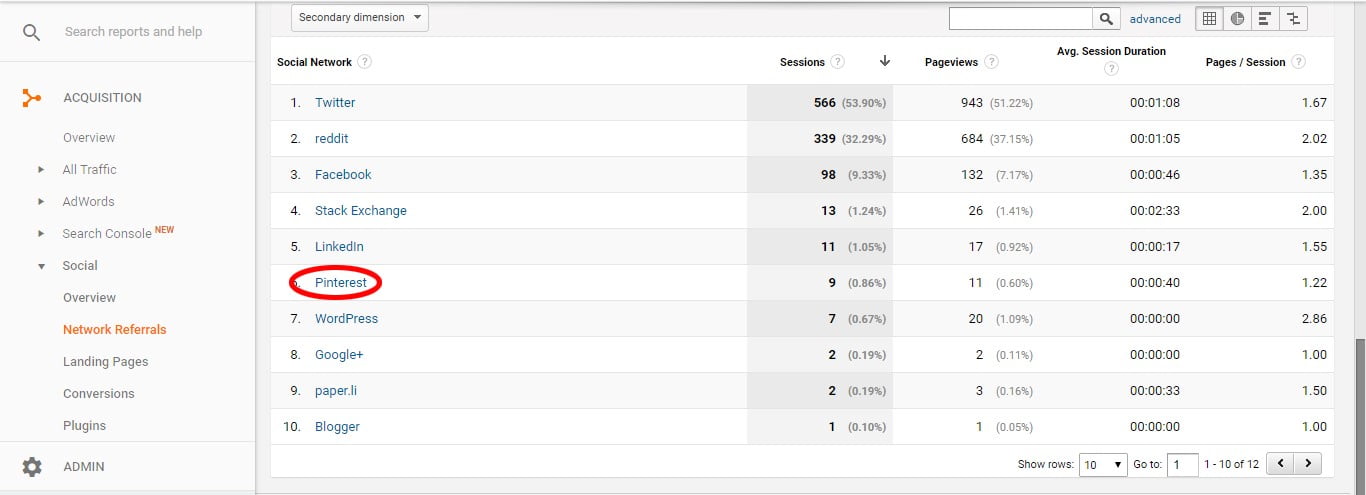The height and width of the screenshot is (495, 1366).
Task: Open the Show rows dropdown
Action: [1103, 464]
